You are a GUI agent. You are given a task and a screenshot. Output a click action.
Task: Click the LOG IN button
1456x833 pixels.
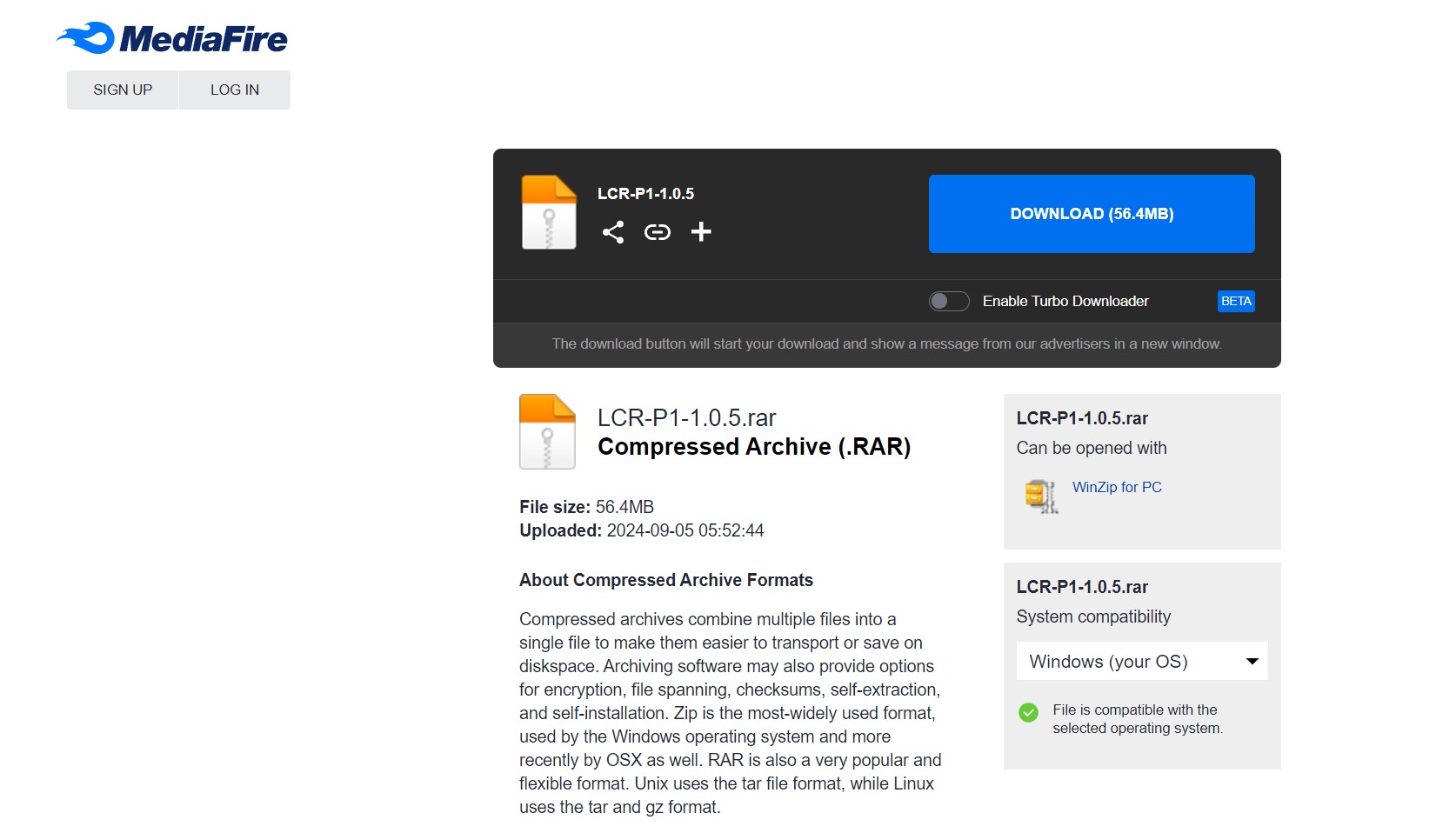[x=235, y=90]
